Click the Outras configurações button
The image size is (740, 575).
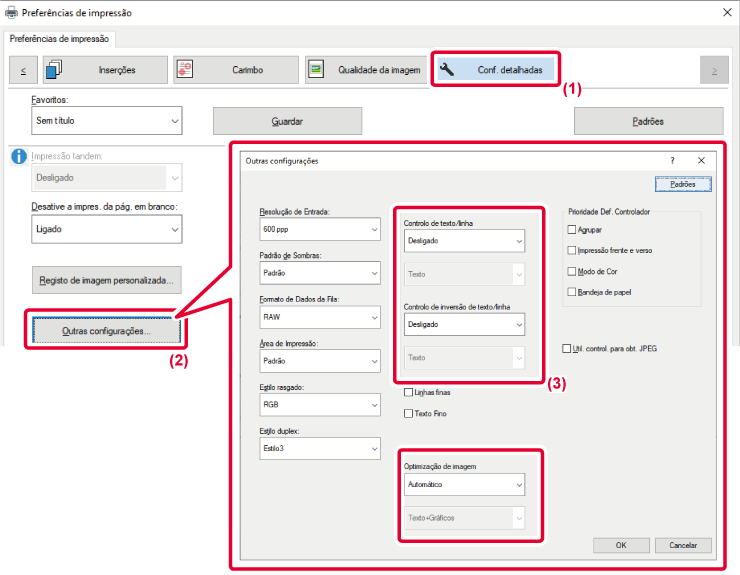pos(105,331)
